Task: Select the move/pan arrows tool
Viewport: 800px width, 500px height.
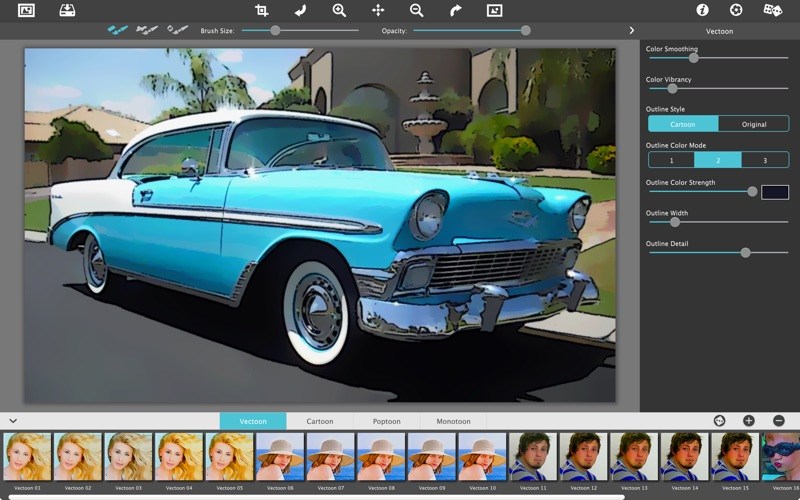Action: click(378, 10)
